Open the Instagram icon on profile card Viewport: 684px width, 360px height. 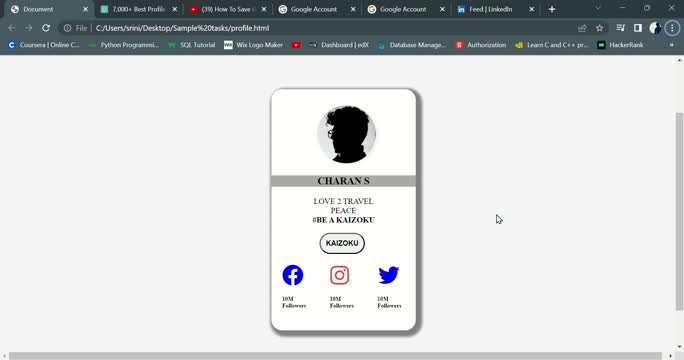(x=339, y=275)
